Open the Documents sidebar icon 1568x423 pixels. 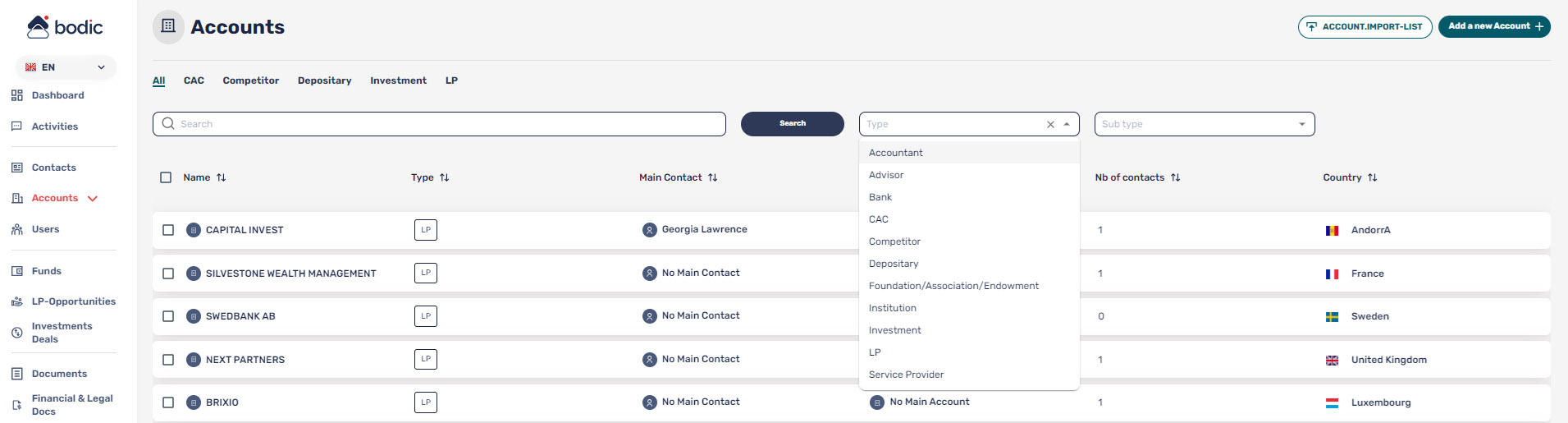coord(17,374)
